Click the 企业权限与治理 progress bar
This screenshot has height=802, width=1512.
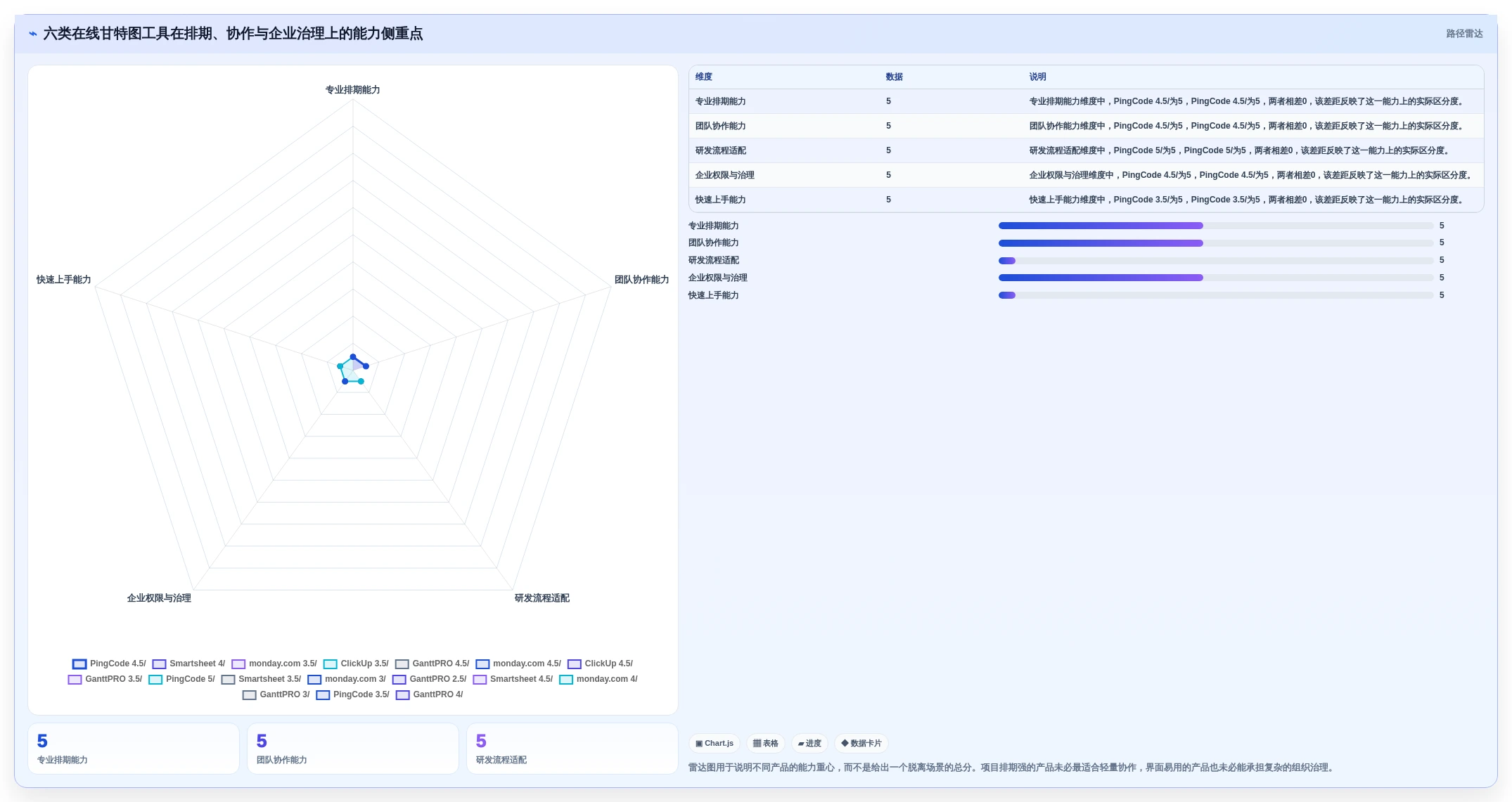point(1216,278)
